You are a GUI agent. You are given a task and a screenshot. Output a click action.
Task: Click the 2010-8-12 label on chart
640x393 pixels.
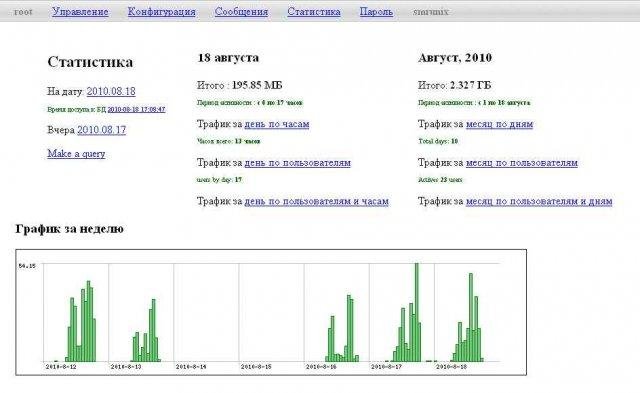click(x=61, y=366)
